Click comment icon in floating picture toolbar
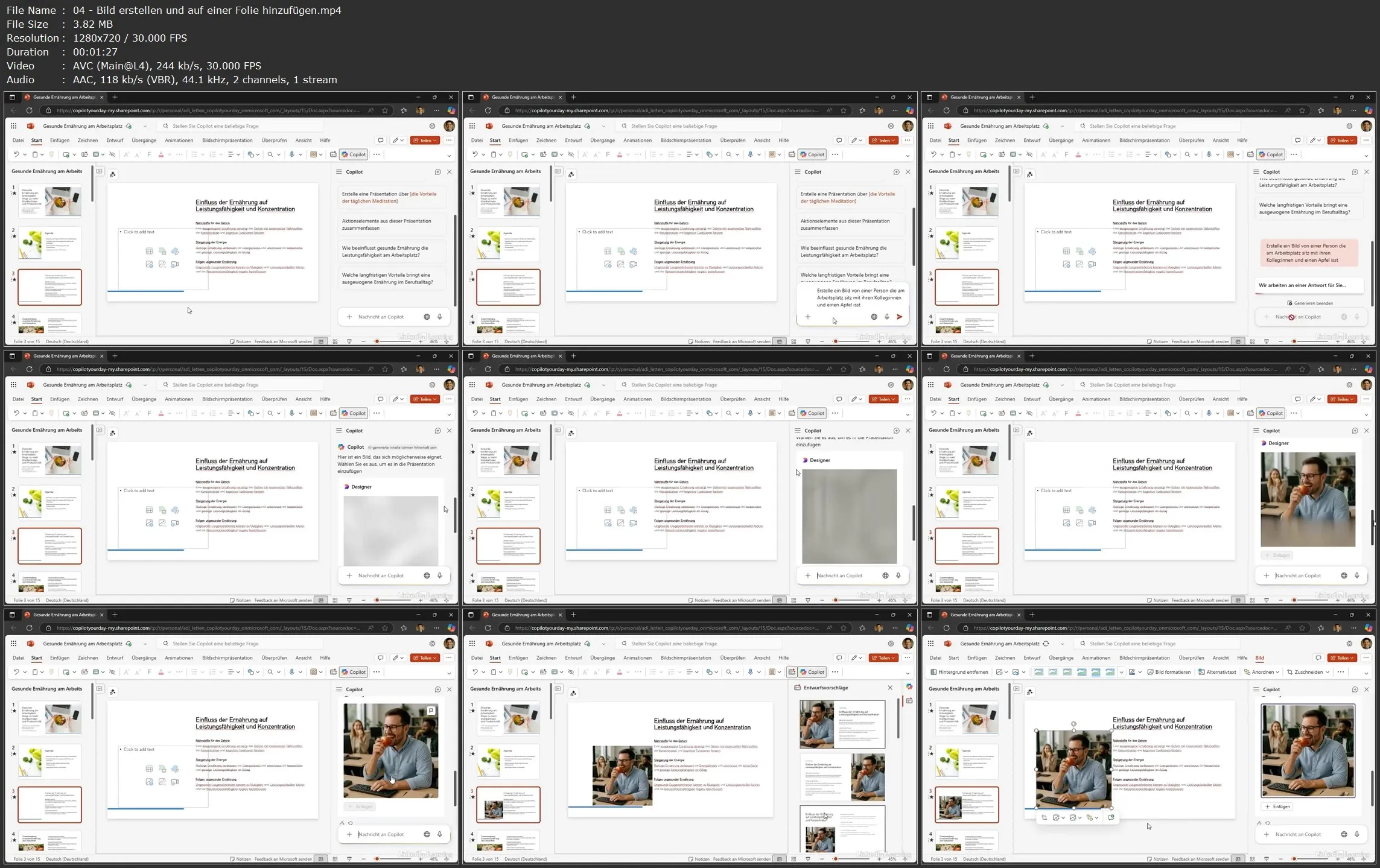The height and width of the screenshot is (868, 1380). click(1111, 818)
